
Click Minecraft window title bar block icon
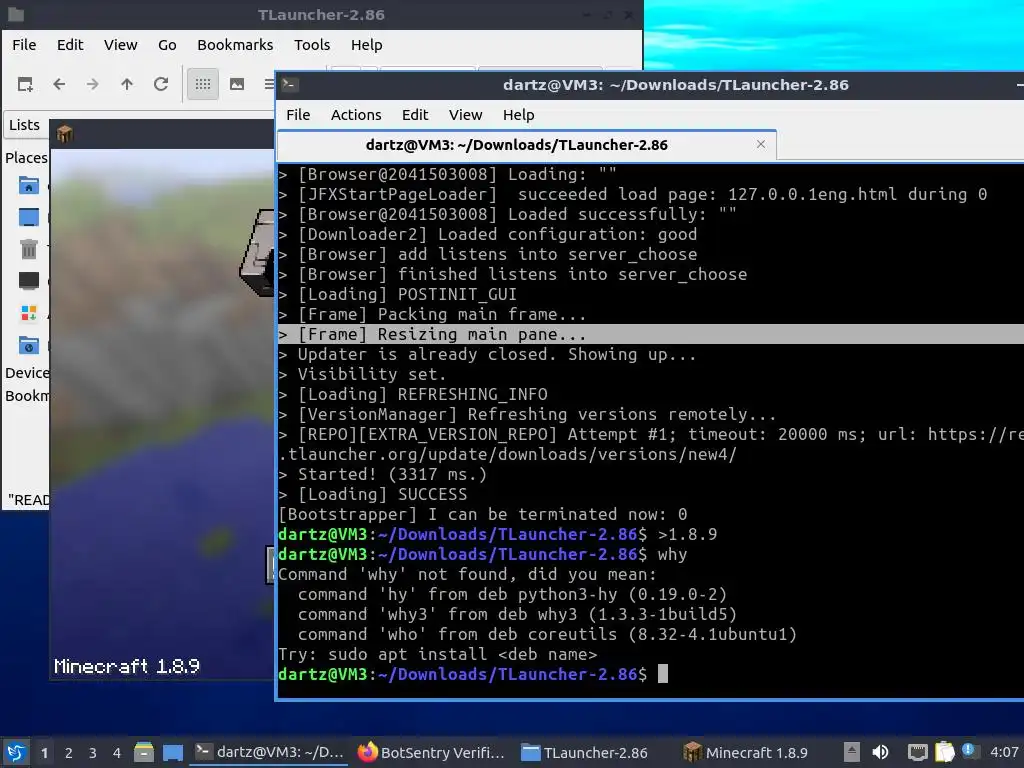pyautogui.click(x=64, y=134)
